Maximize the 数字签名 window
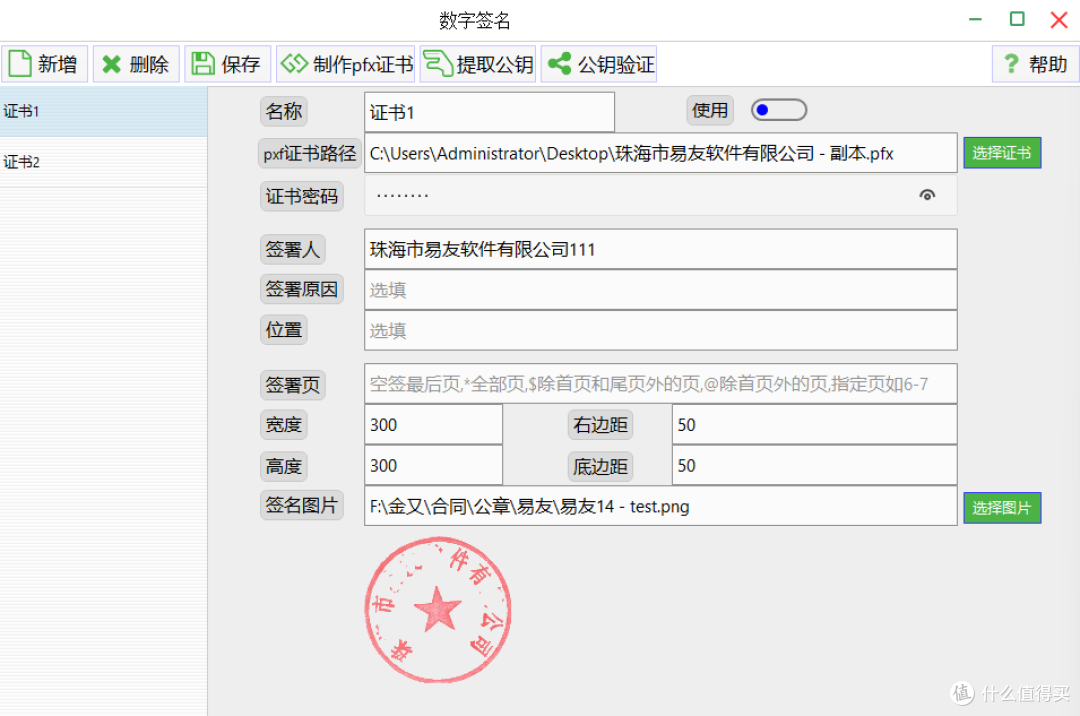This screenshot has width=1080, height=716. point(1017,19)
